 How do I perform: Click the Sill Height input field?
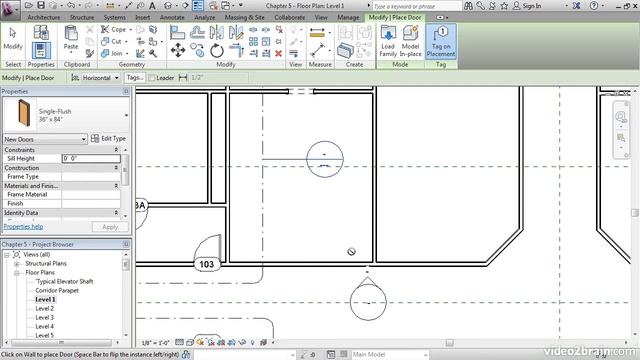click(91, 158)
